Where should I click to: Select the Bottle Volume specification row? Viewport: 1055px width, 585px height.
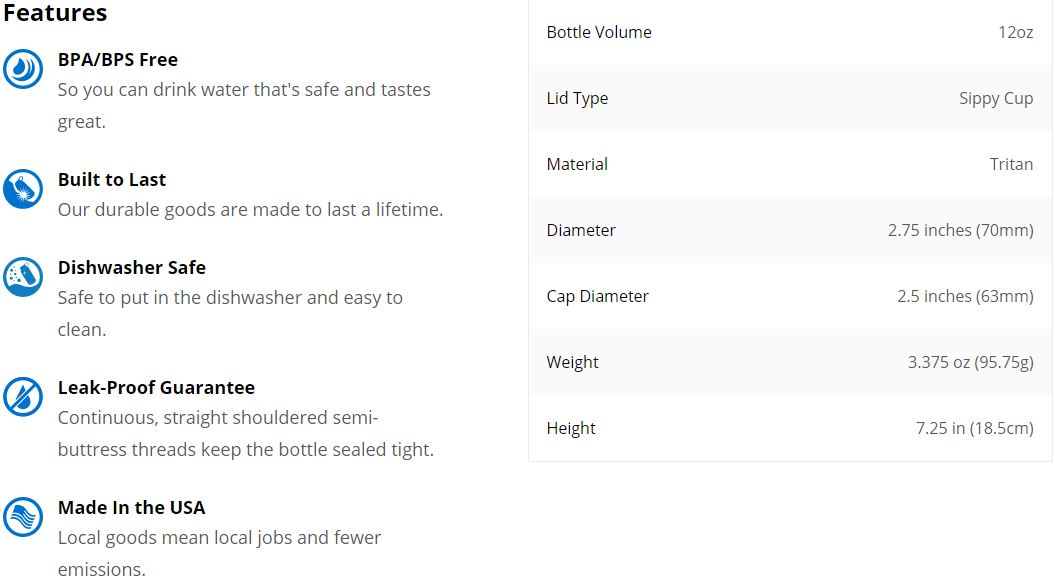click(790, 32)
